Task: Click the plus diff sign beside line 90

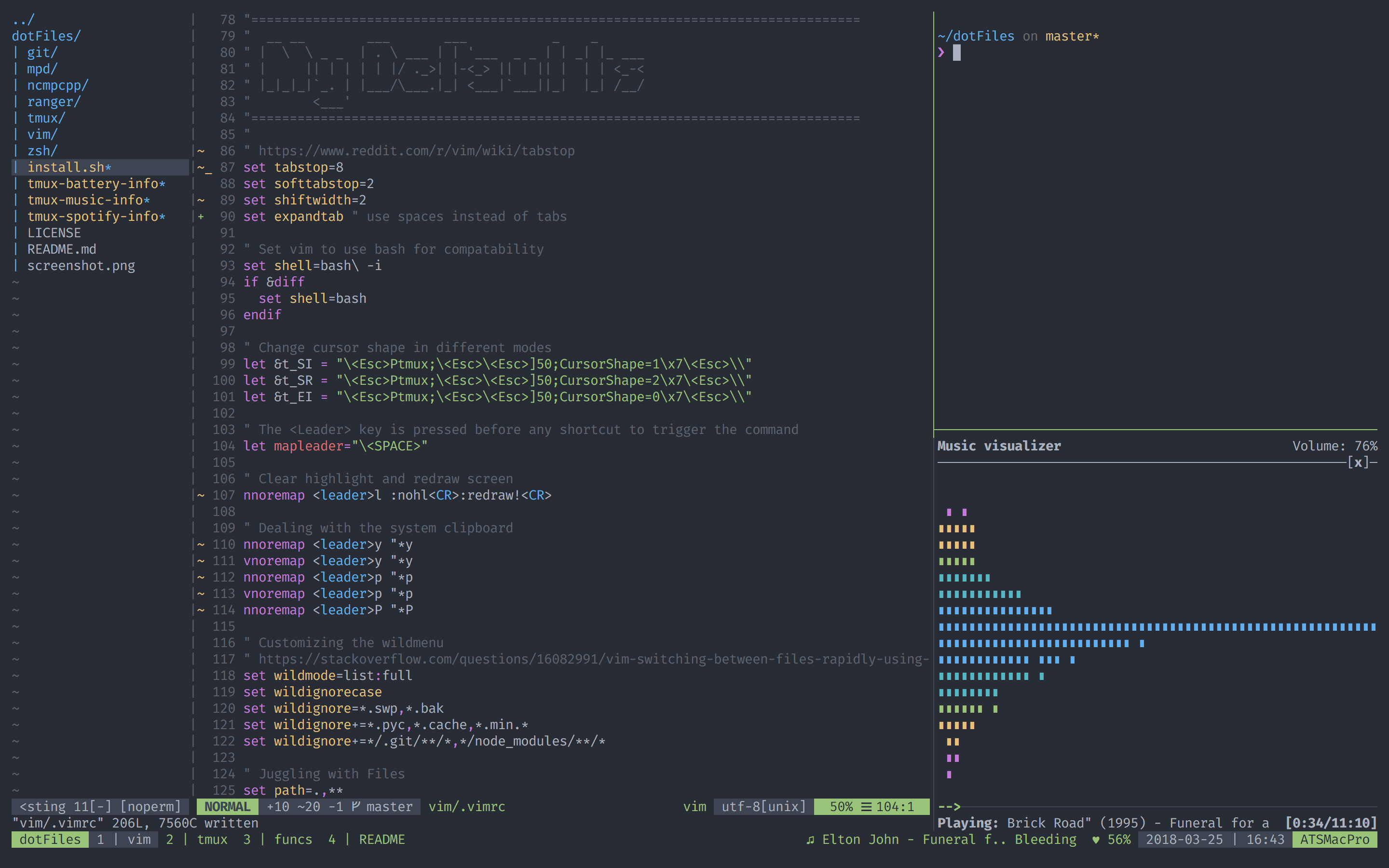Action: click(x=201, y=217)
